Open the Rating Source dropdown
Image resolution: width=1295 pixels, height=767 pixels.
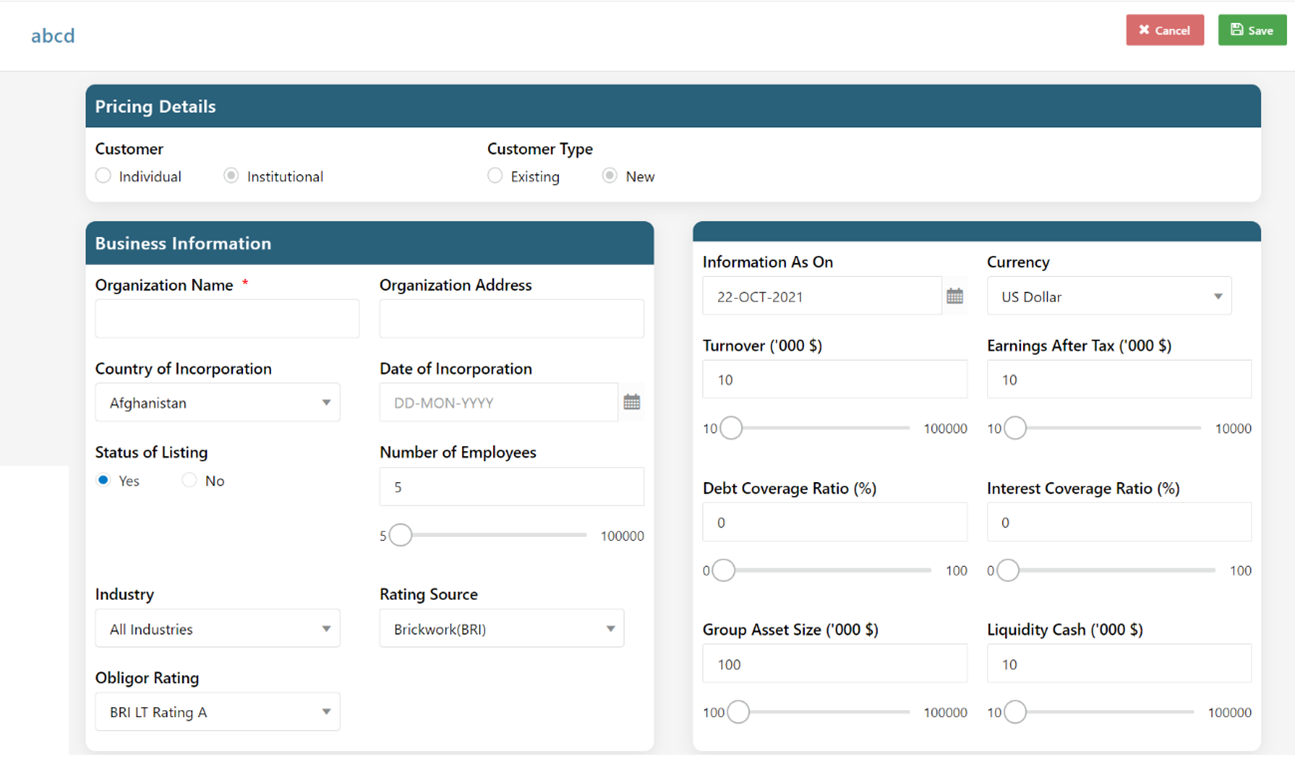coord(502,629)
